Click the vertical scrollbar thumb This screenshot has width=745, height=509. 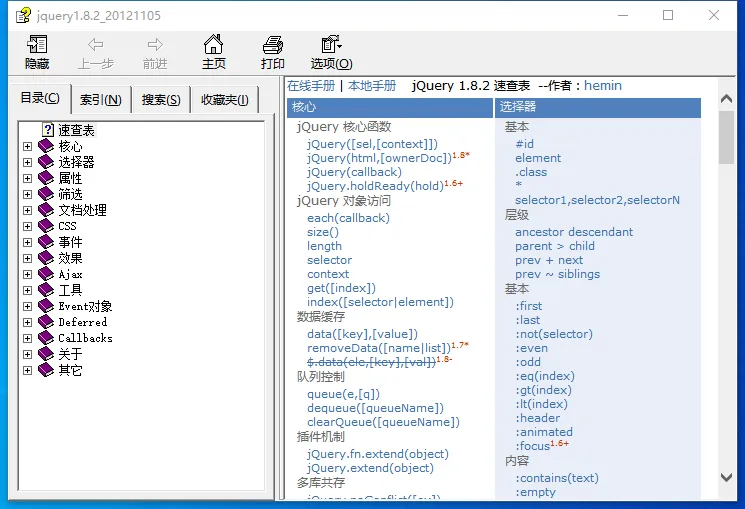[726, 137]
